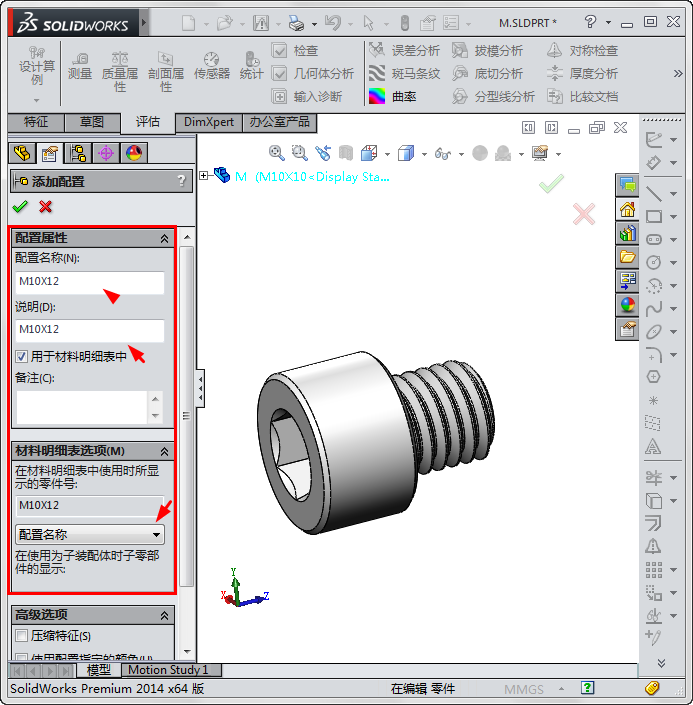Uncheck 用于材料明细表中 checkbox
The height and width of the screenshot is (705, 693).
coord(22,357)
